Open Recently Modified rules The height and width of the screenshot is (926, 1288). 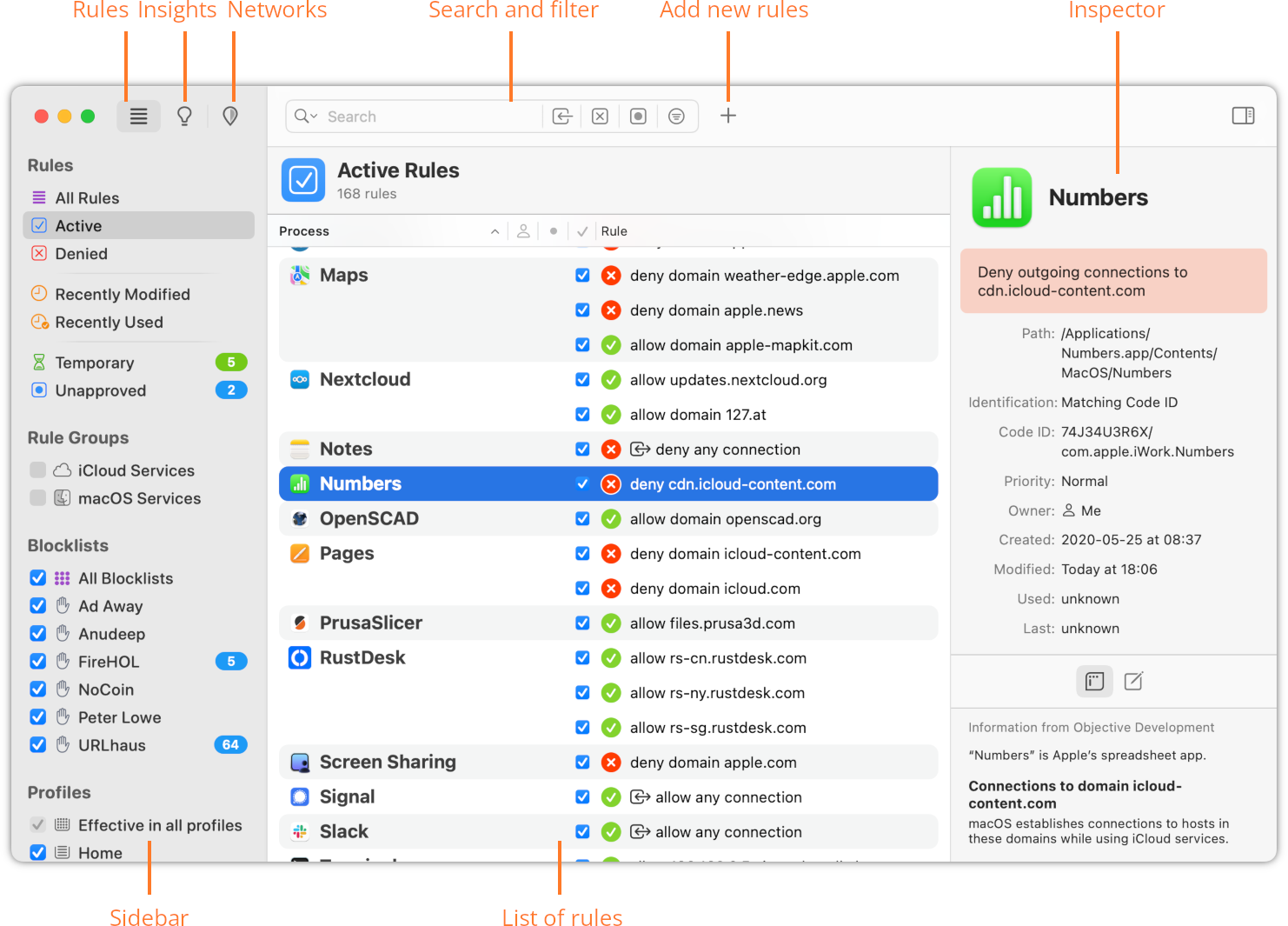click(138, 295)
